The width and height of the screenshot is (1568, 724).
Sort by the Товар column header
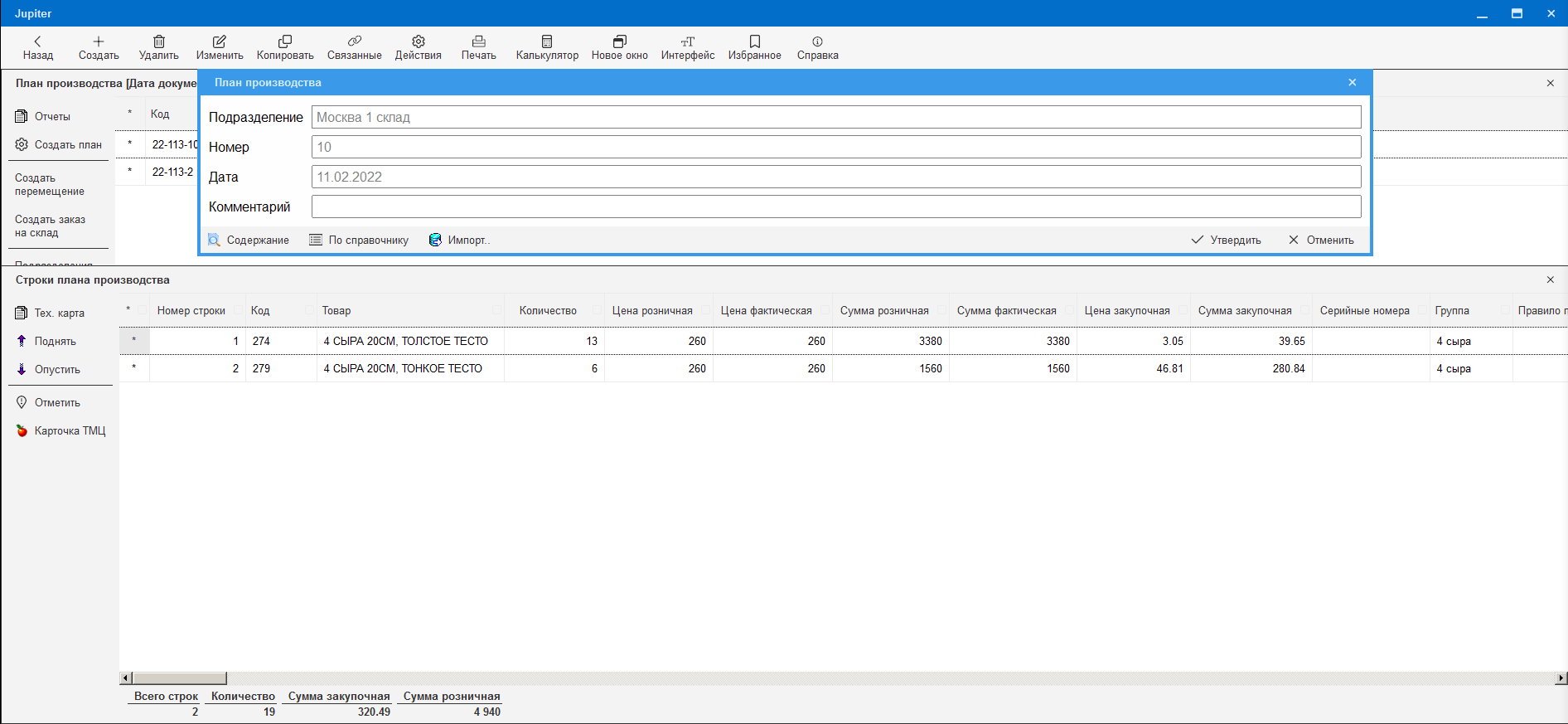click(336, 310)
